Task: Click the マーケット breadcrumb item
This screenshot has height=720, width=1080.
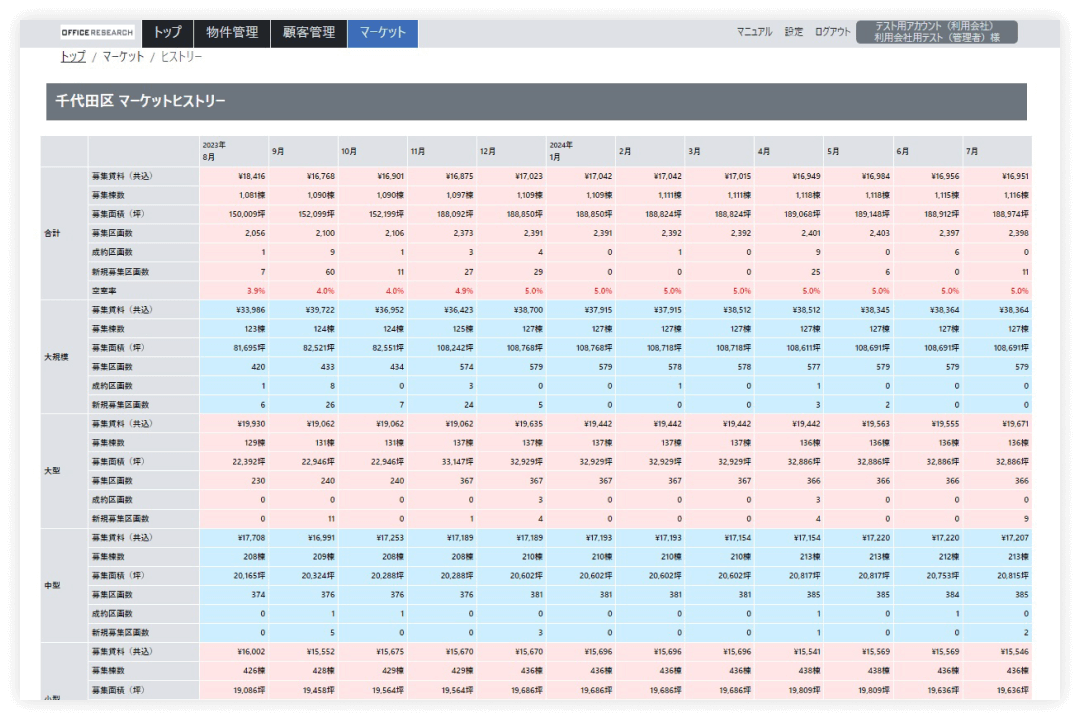Action: coord(123,57)
